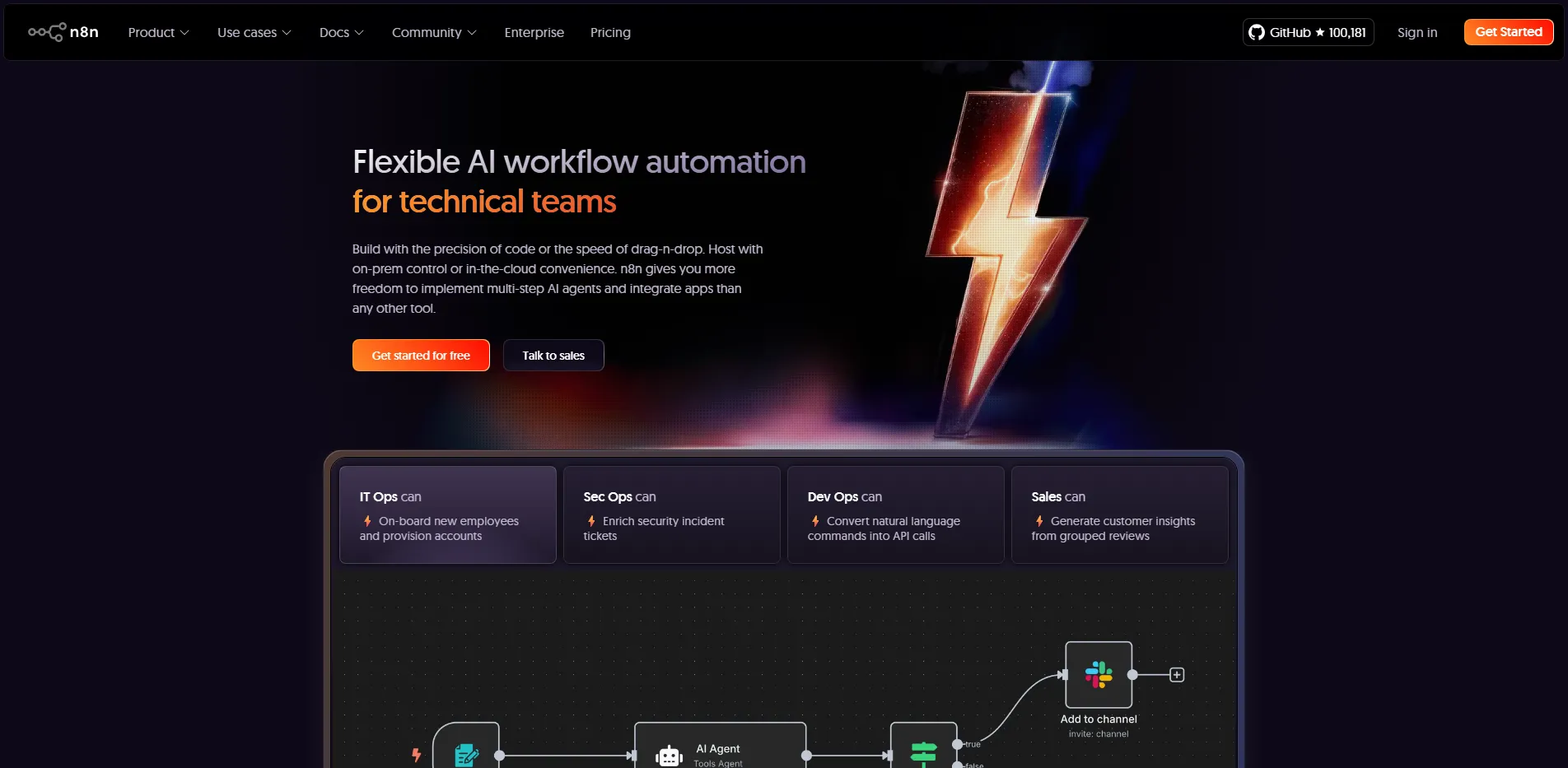Open the Use cases dropdown
This screenshot has height=768, width=1568.
tap(254, 32)
